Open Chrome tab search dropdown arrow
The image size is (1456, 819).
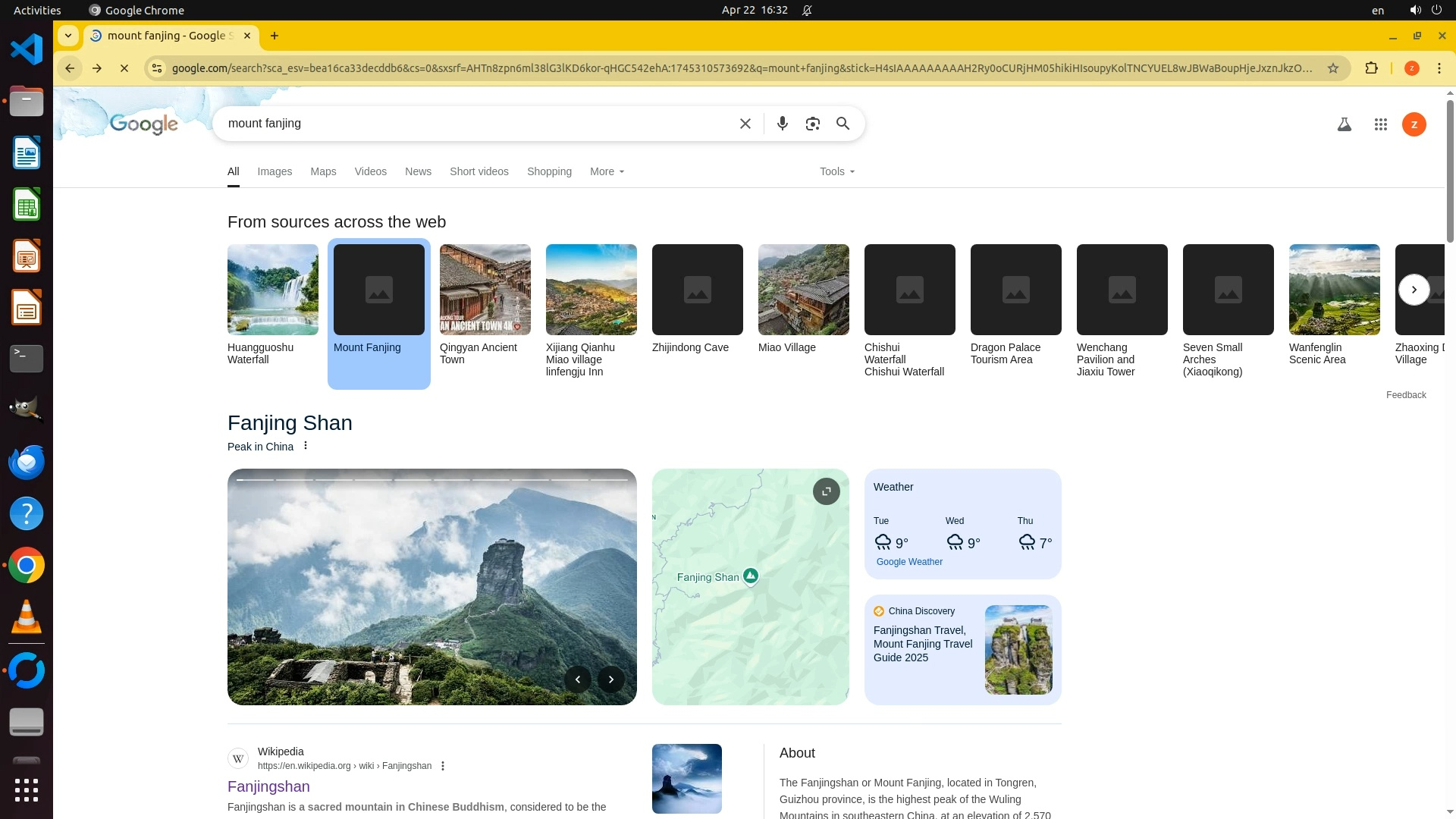click(68, 36)
